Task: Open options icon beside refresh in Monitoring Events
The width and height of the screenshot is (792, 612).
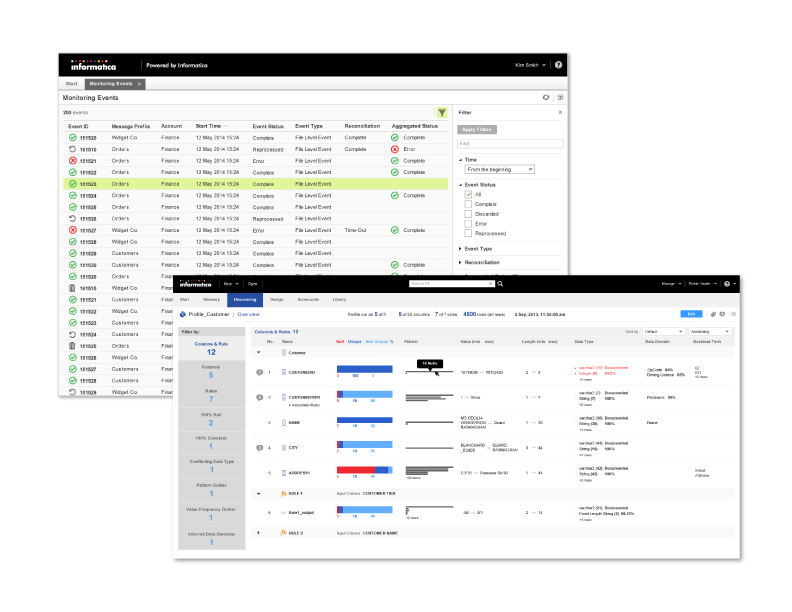Action: (560, 97)
